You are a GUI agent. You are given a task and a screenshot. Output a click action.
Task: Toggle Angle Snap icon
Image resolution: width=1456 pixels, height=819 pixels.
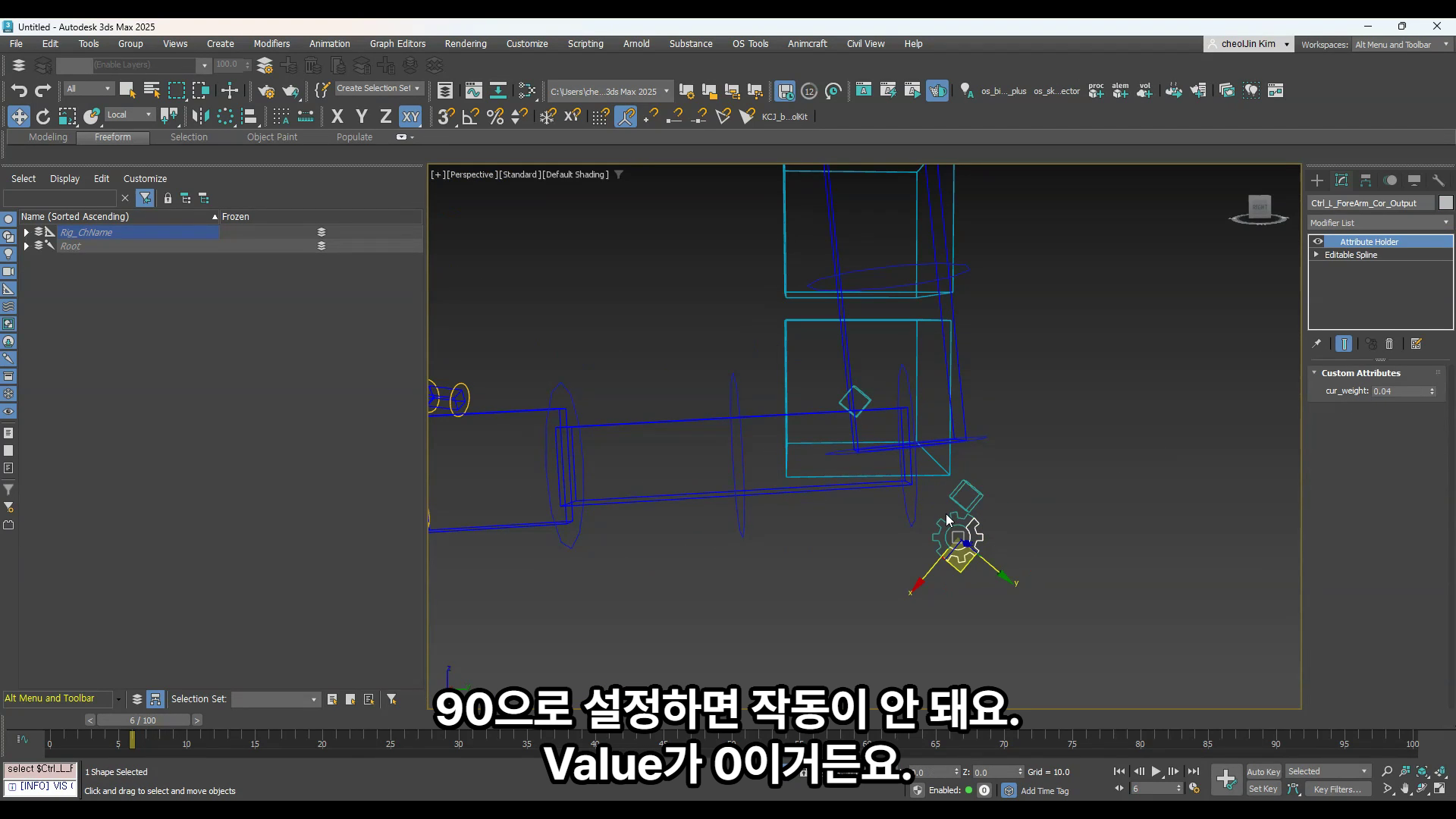[471, 117]
